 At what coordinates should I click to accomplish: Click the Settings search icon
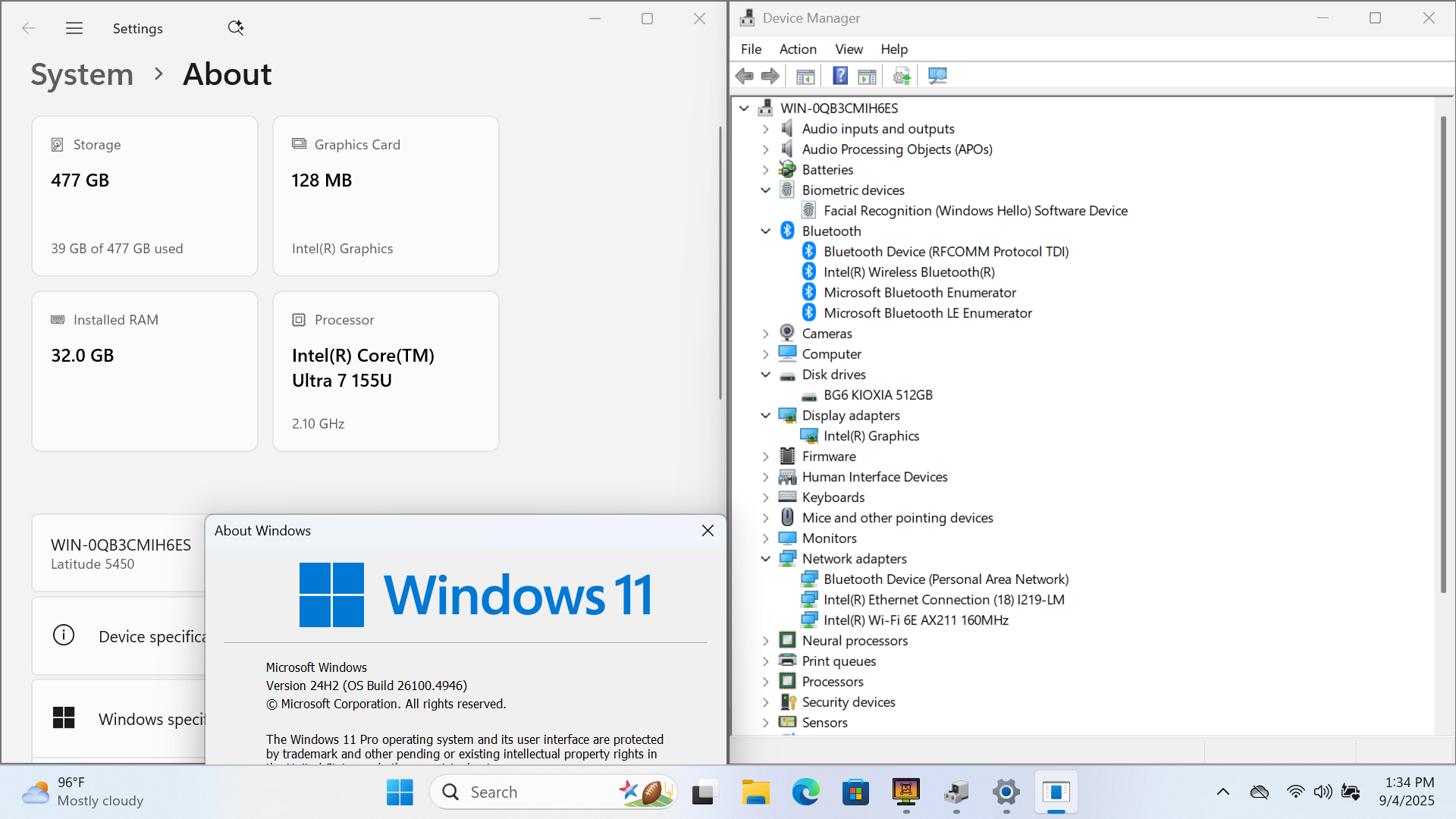point(236,28)
